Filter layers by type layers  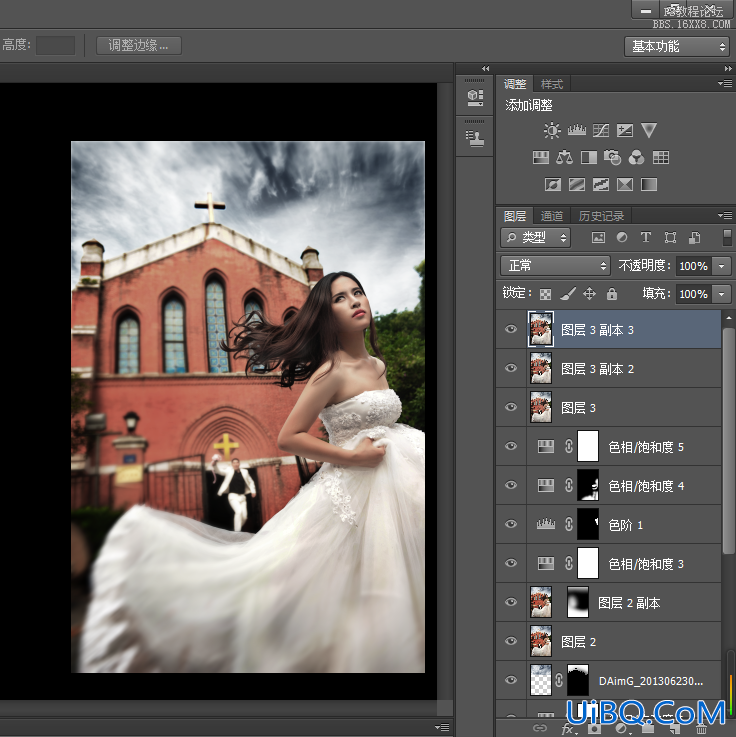click(646, 238)
